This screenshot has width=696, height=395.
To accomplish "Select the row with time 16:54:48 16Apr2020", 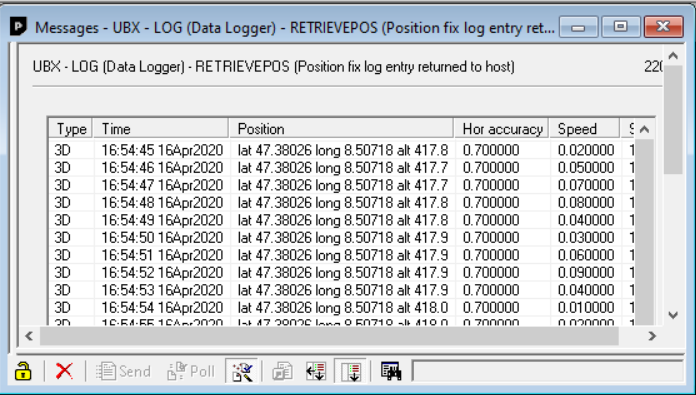I will (342, 202).
